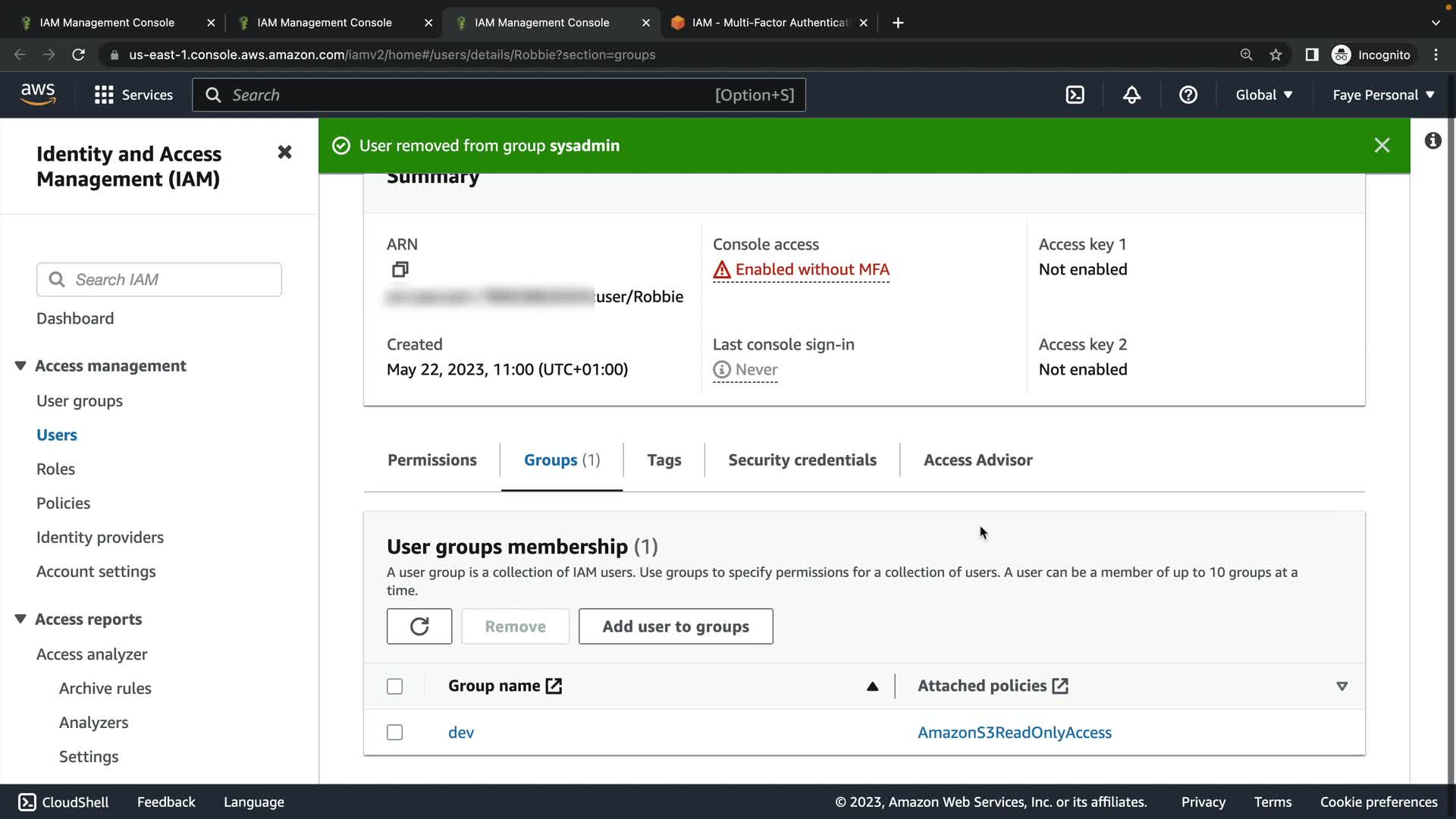This screenshot has width=1456, height=819.
Task: Open the CloudShell icon in top navigation
Action: tap(1075, 95)
